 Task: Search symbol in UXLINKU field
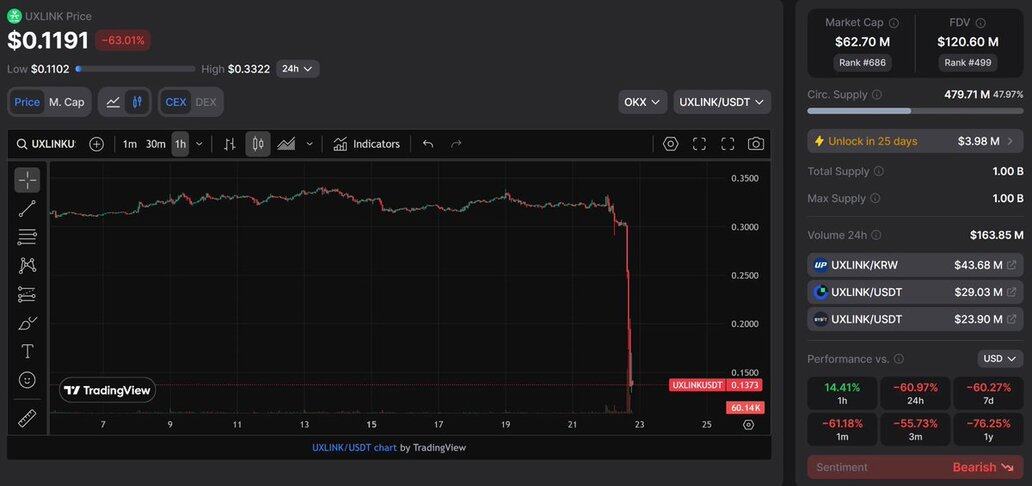[46, 144]
